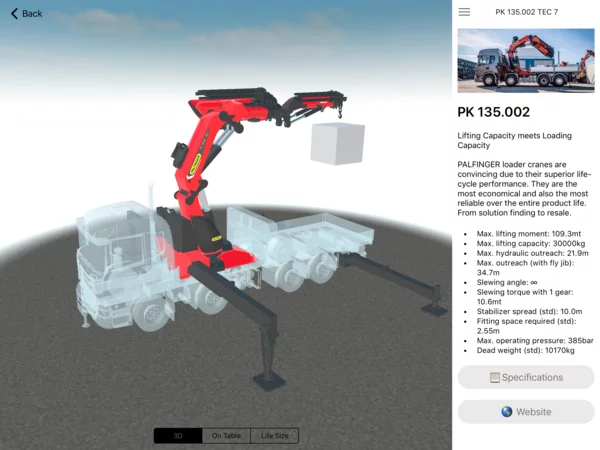Click the PK 135.002 heading
The image size is (600, 450).
click(x=494, y=112)
